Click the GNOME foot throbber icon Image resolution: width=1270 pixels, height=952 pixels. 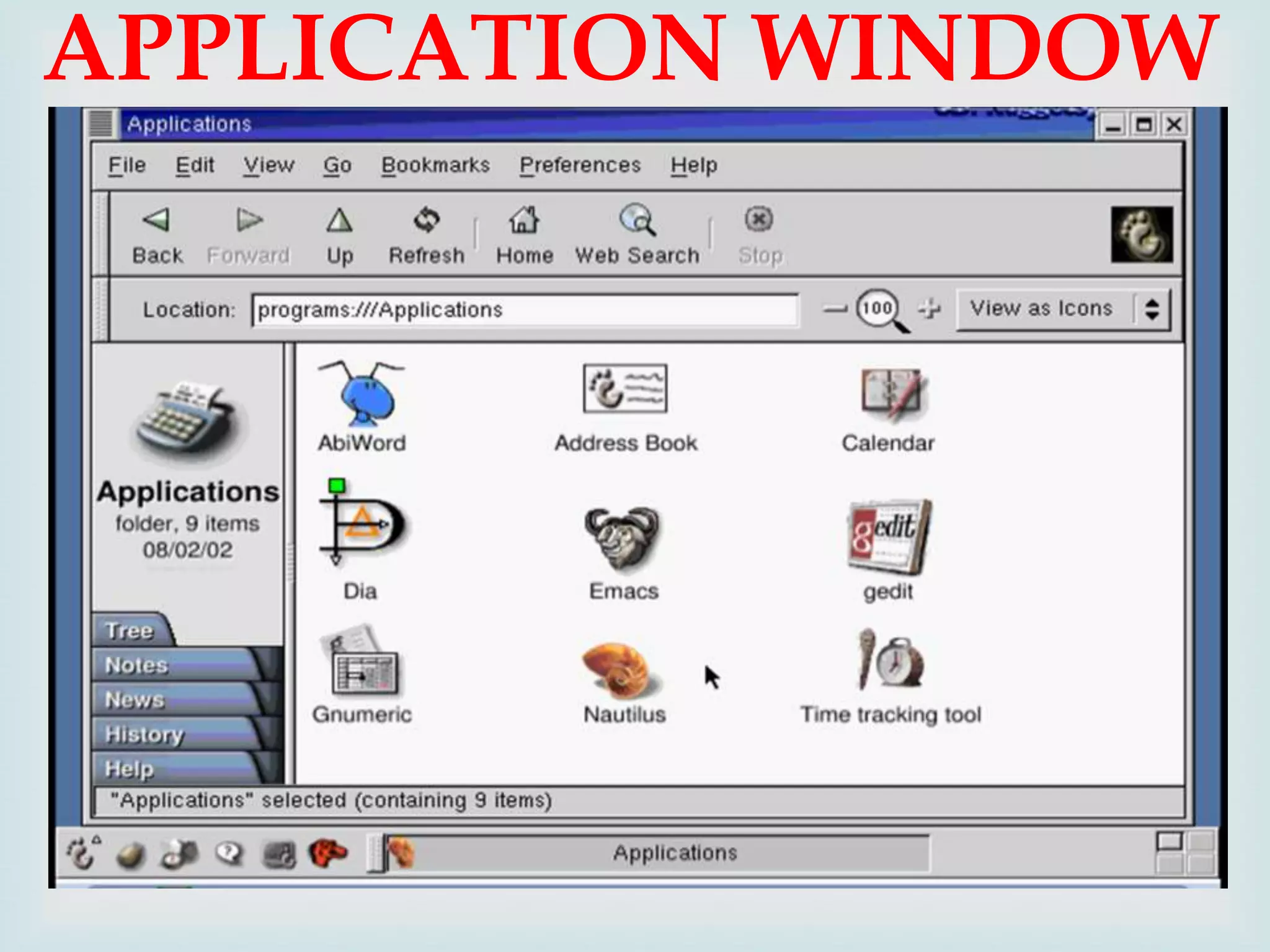click(1142, 234)
